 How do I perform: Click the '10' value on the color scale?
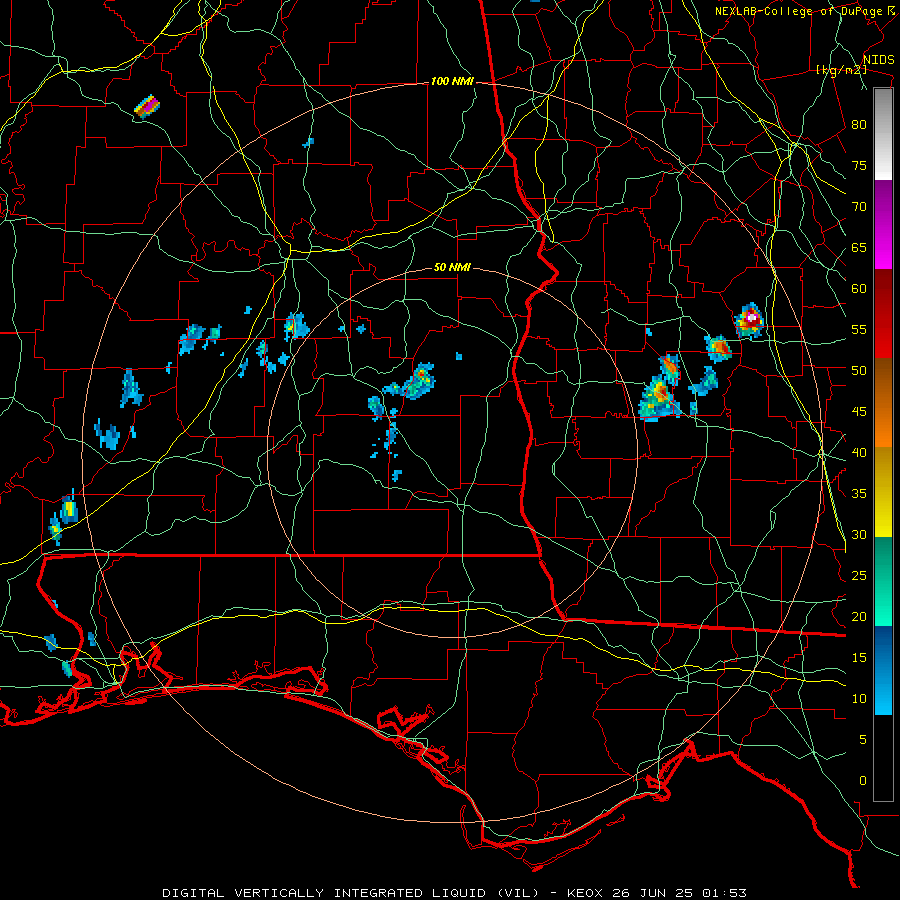pos(859,699)
